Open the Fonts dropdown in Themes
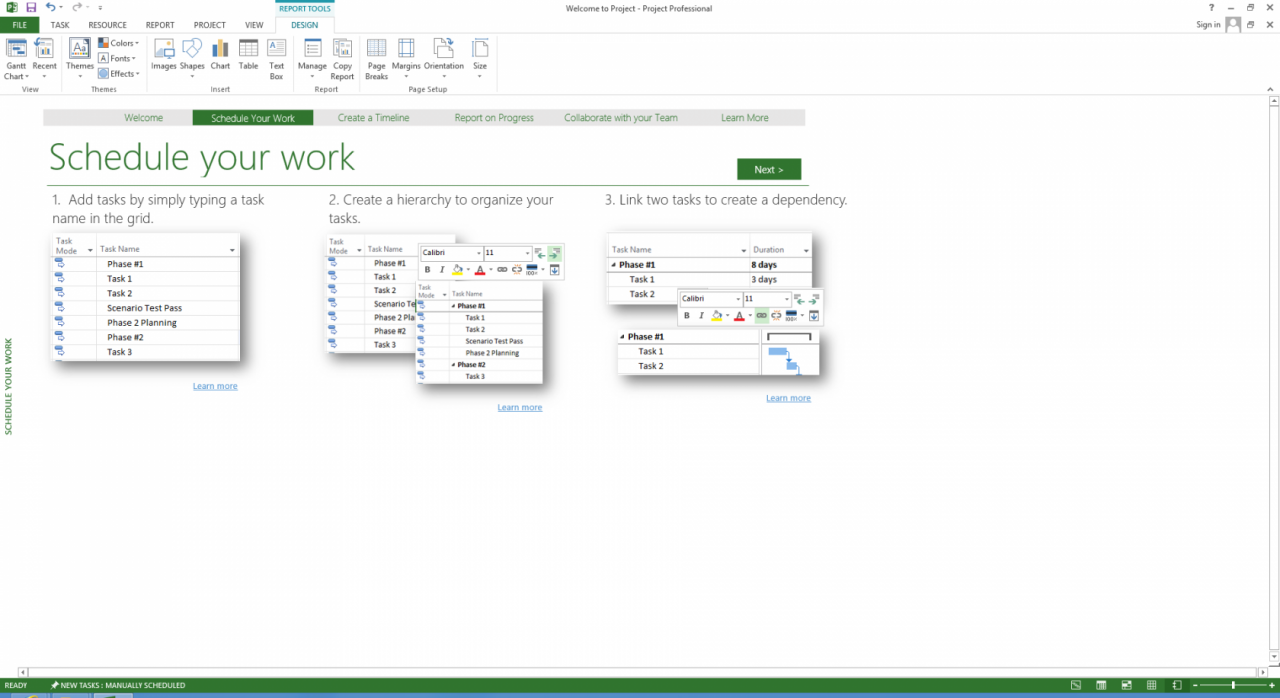 118,58
